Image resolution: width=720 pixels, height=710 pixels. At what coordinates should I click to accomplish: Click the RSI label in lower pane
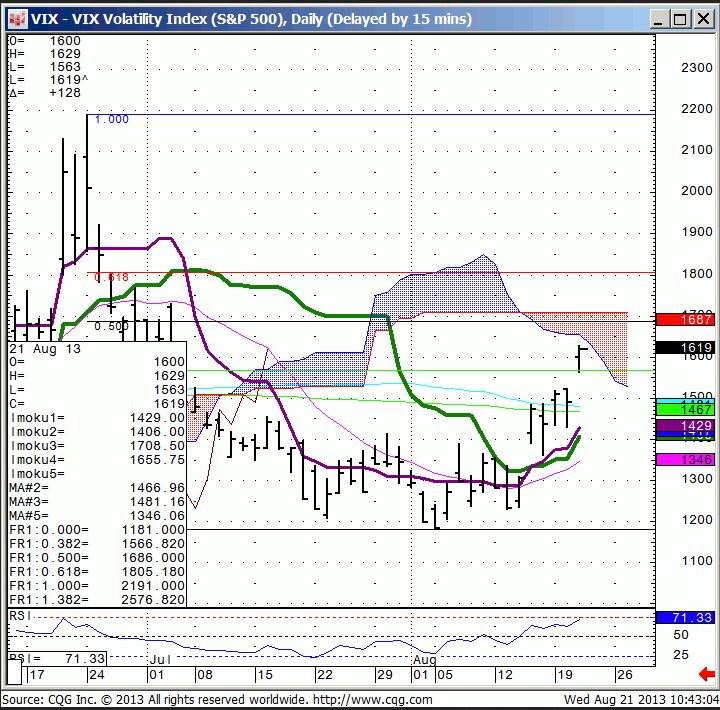coord(20,615)
